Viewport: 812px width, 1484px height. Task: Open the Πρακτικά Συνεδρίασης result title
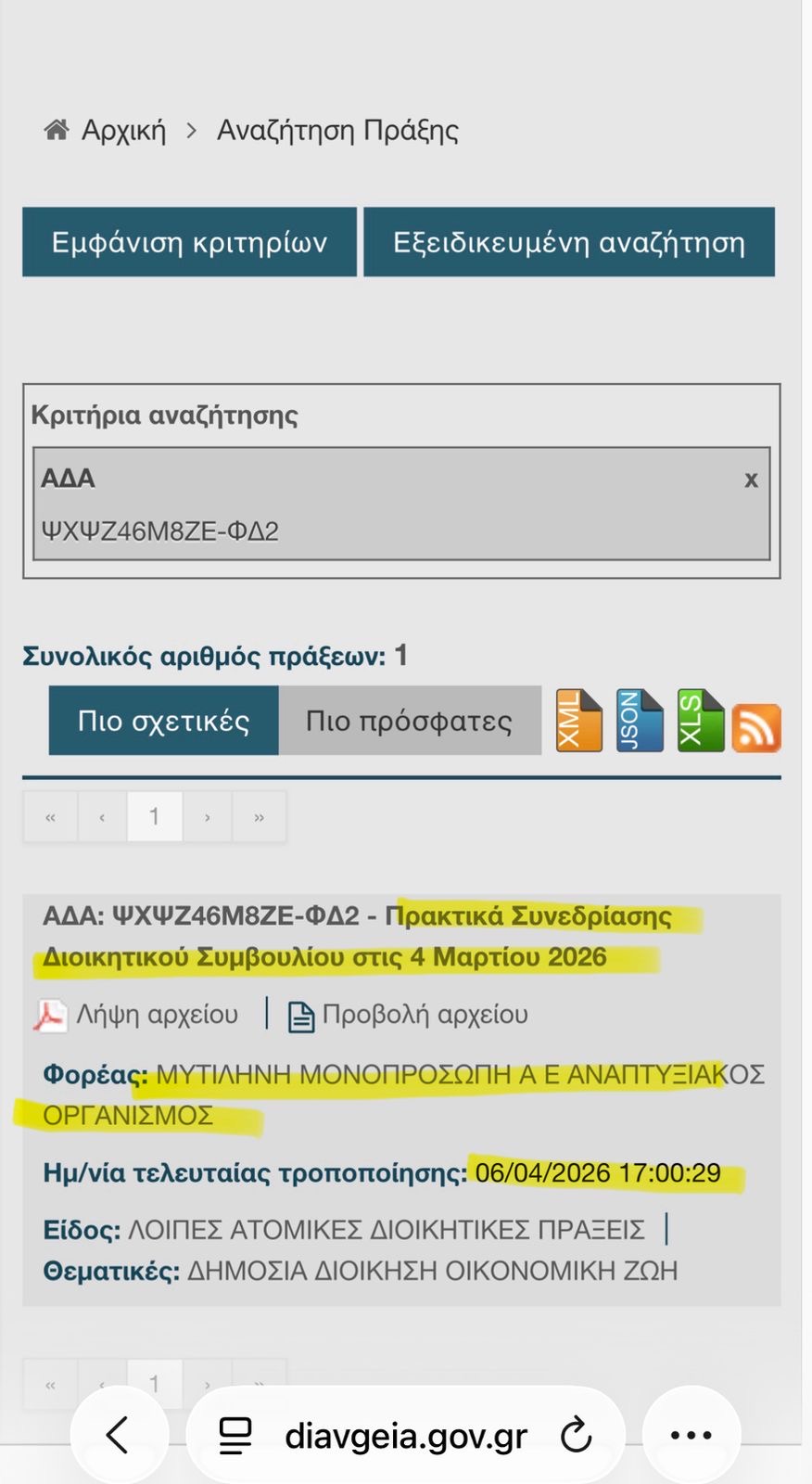pos(358,937)
